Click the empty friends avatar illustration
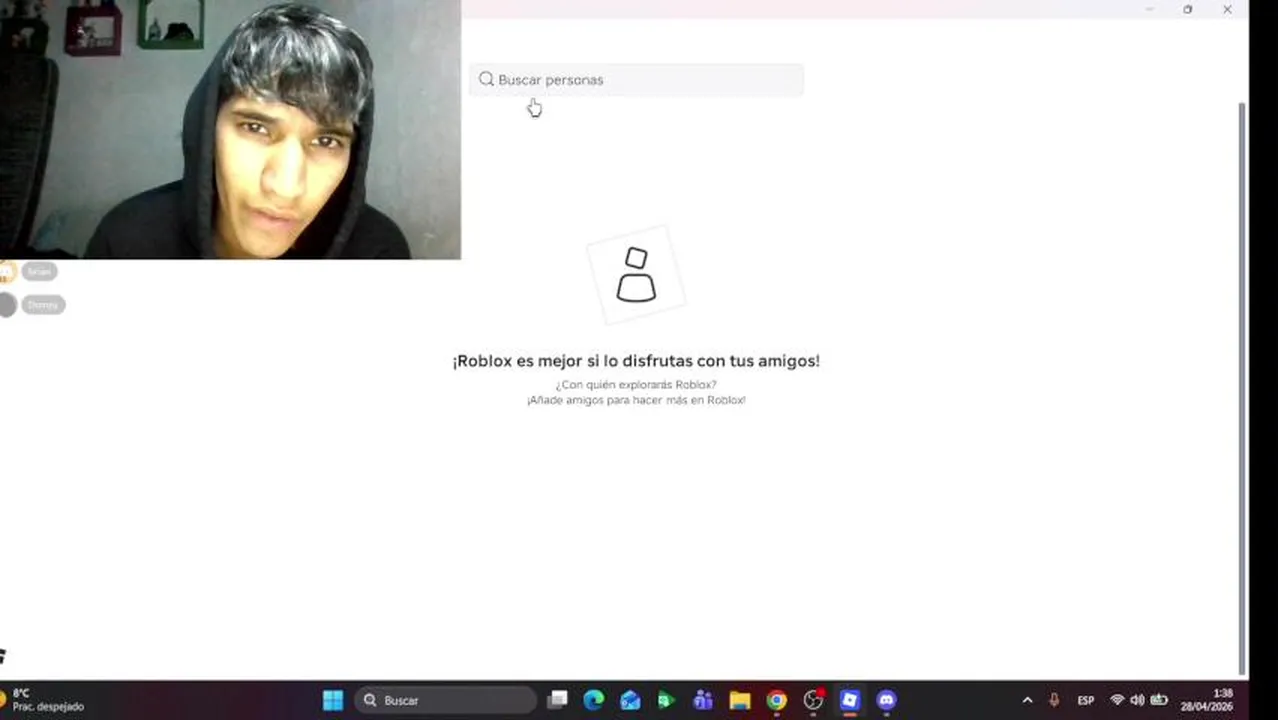 point(636,275)
